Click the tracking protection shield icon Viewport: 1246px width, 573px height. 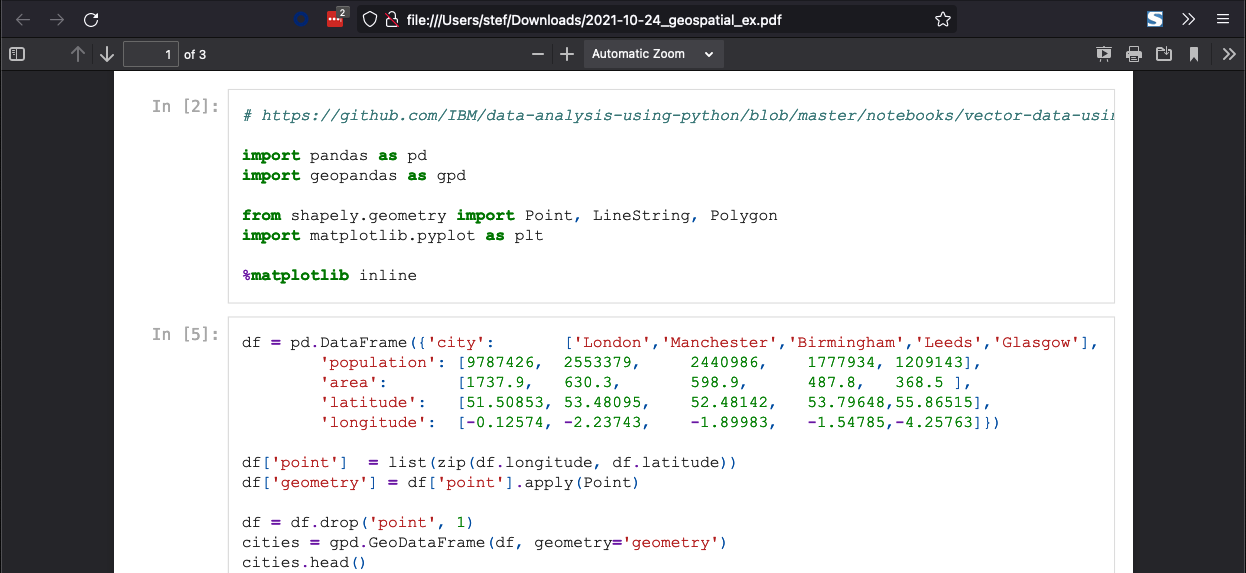click(369, 19)
